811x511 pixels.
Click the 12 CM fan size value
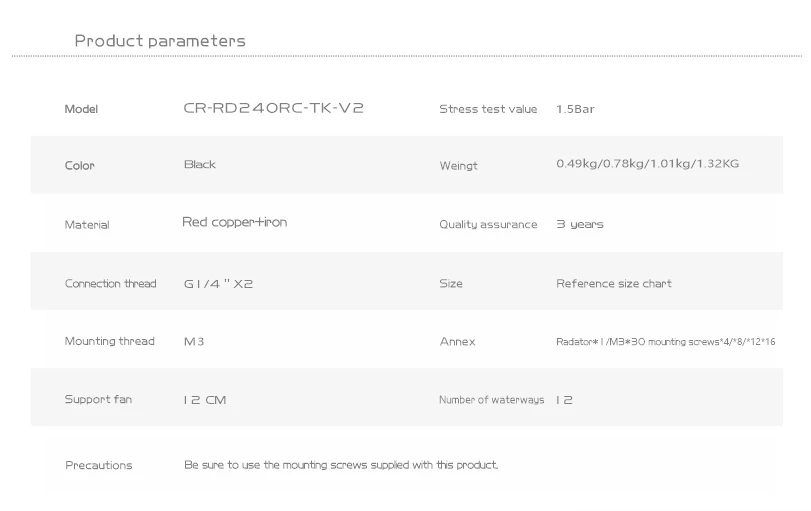pyautogui.click(x=205, y=399)
